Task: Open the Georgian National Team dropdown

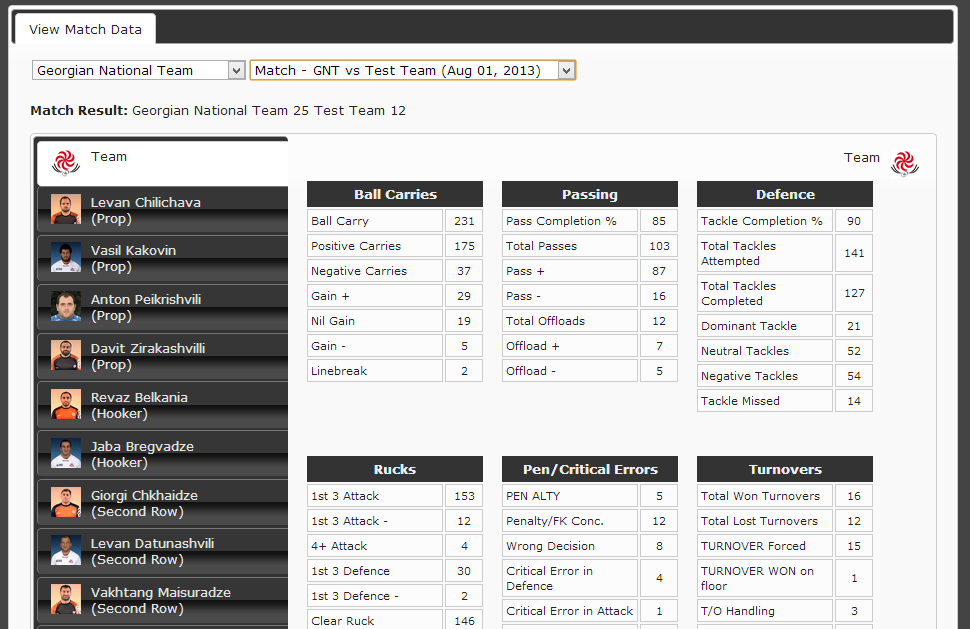Action: tap(138, 71)
